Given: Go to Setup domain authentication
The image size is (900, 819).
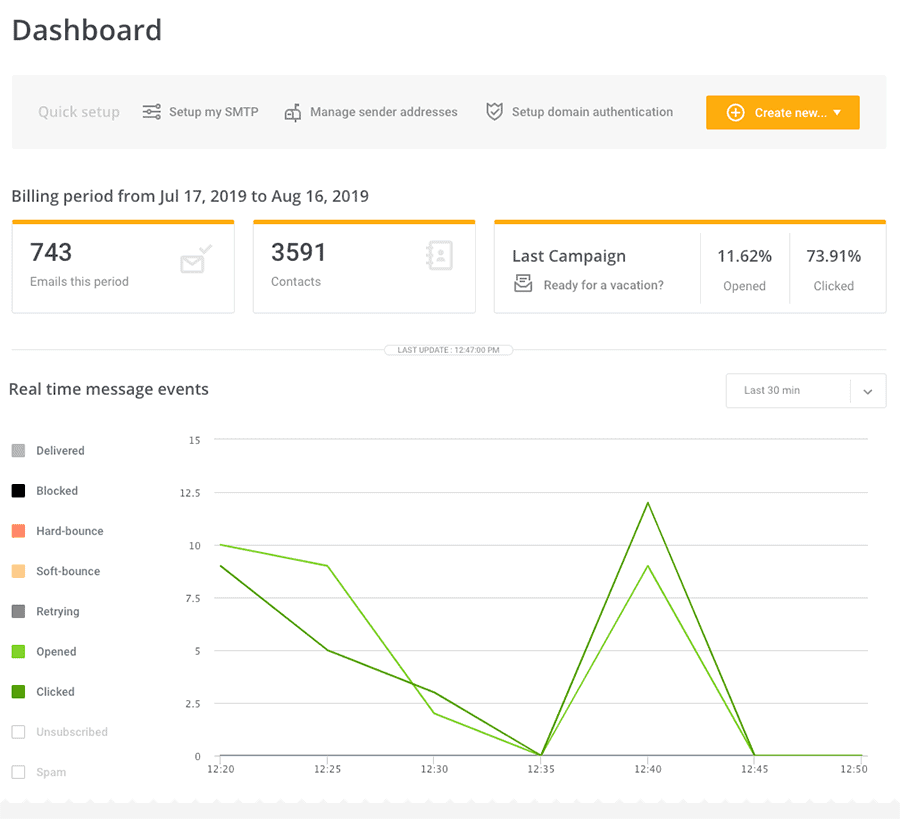Looking at the screenshot, I should (x=592, y=112).
